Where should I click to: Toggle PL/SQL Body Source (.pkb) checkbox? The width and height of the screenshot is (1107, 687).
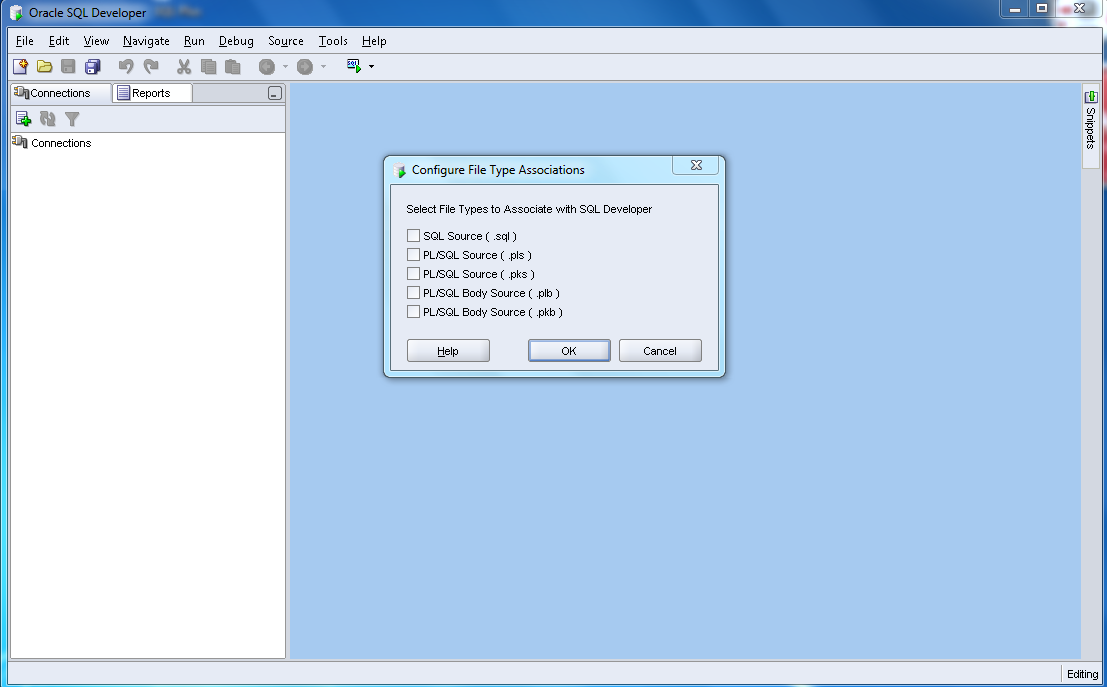414,311
